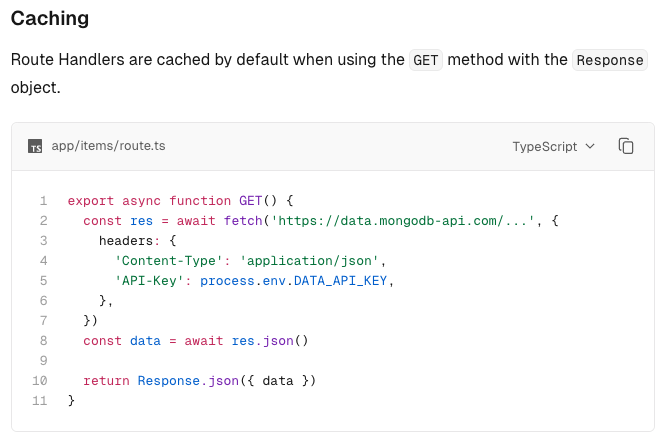Click line number 10 in code block

pyautogui.click(x=41, y=380)
